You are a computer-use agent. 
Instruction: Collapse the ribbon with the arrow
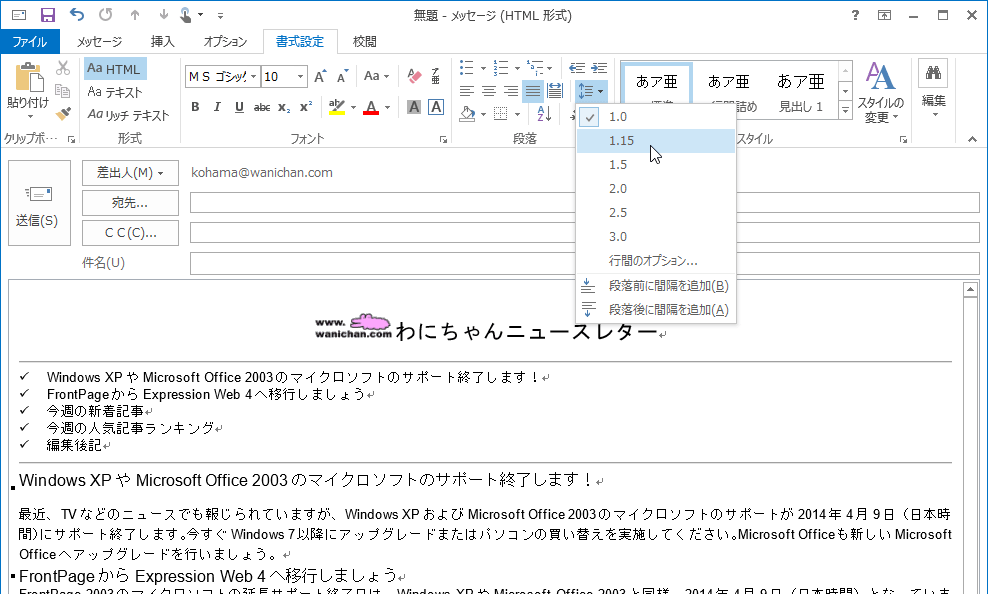click(x=972, y=139)
